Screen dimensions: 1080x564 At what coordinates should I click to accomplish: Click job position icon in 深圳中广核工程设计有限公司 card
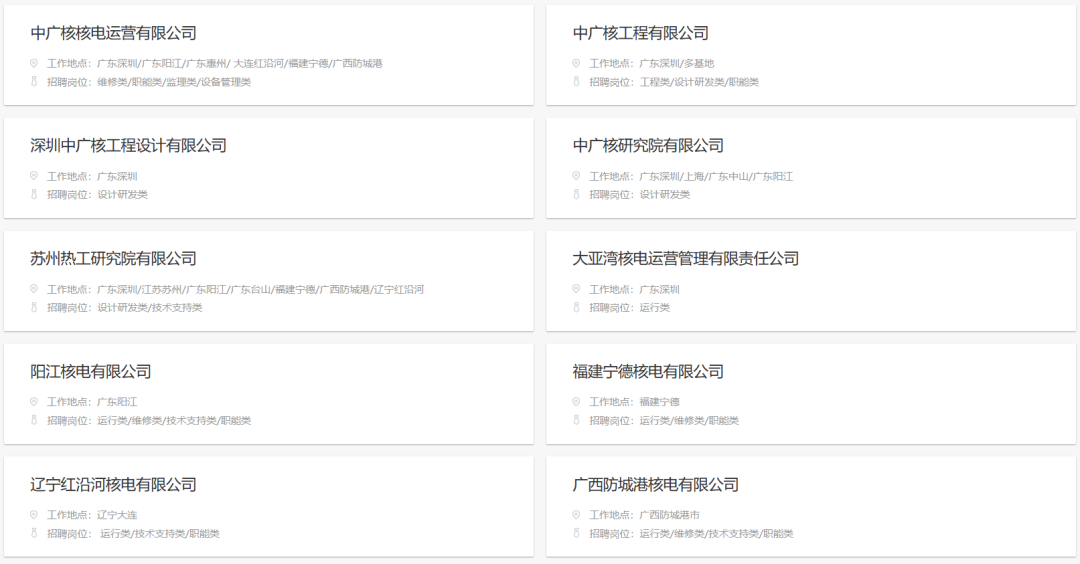(34, 194)
